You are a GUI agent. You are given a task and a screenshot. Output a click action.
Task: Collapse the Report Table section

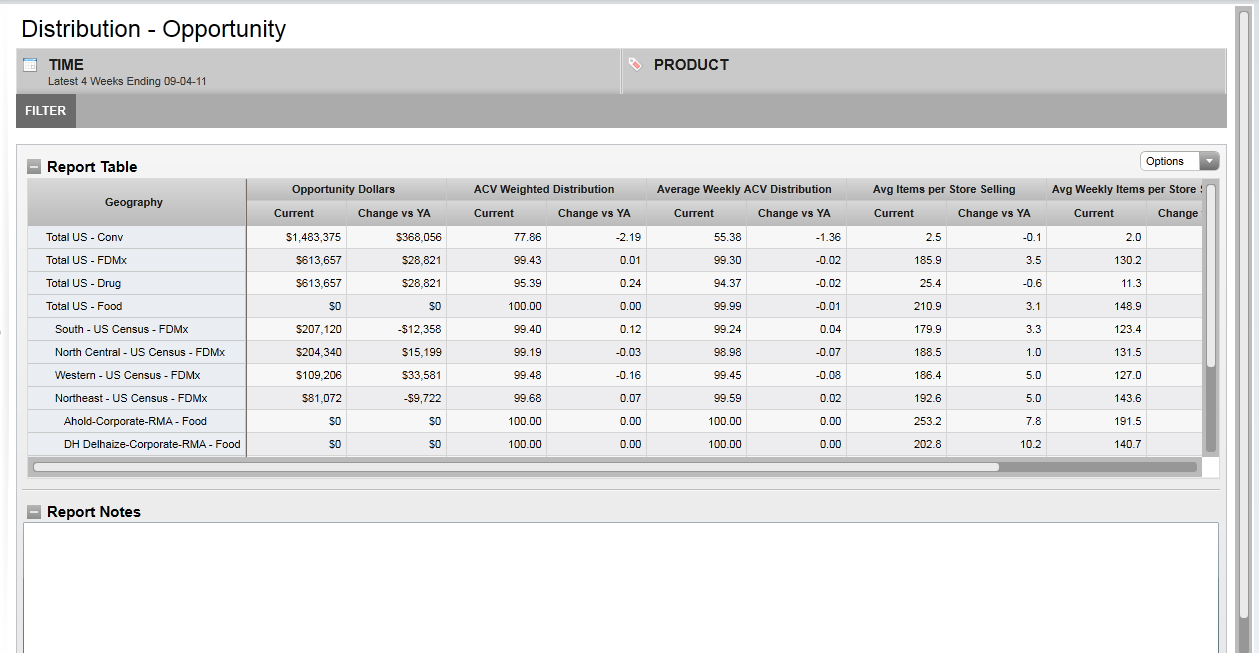34,167
